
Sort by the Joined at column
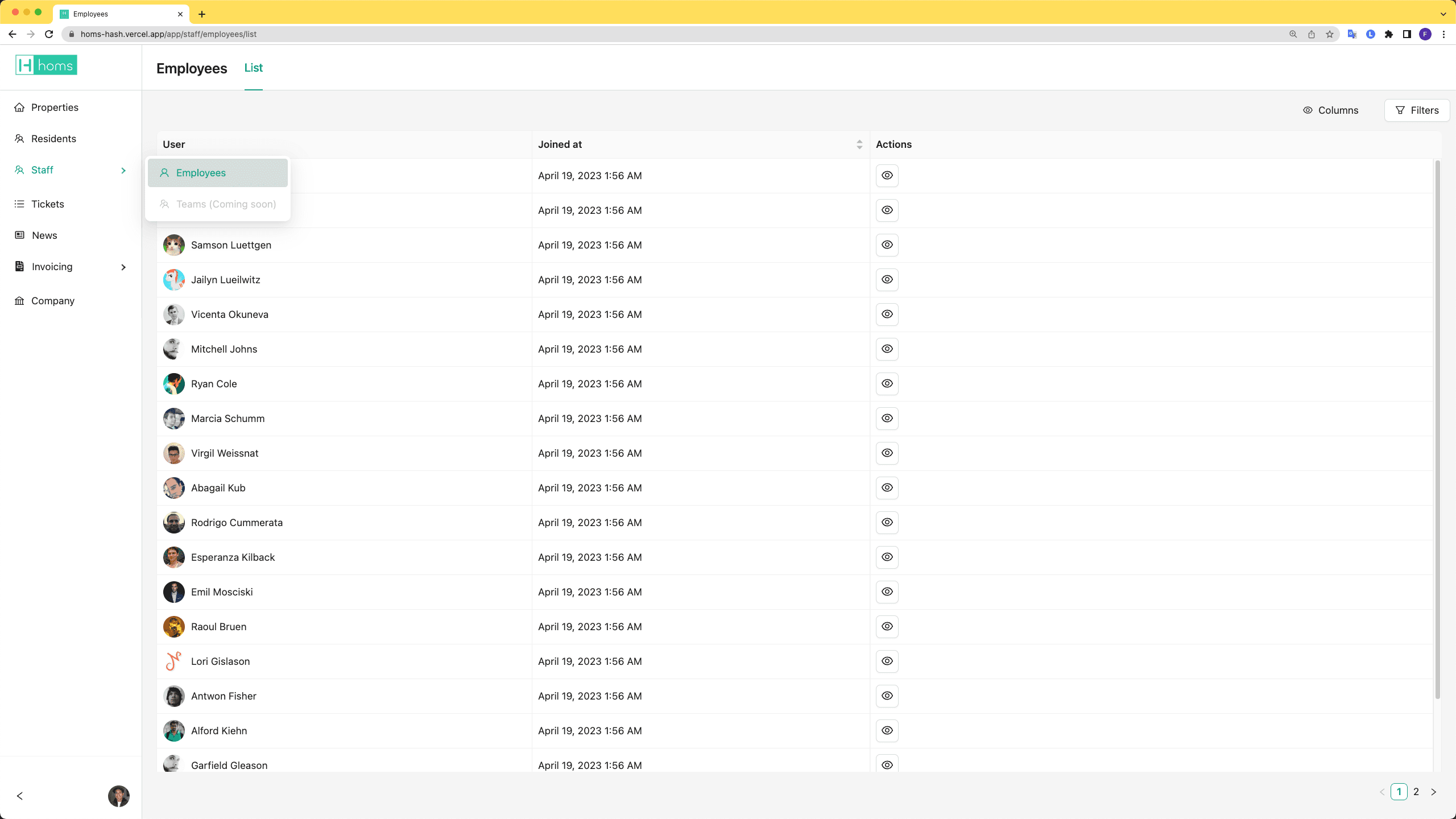pos(859,144)
